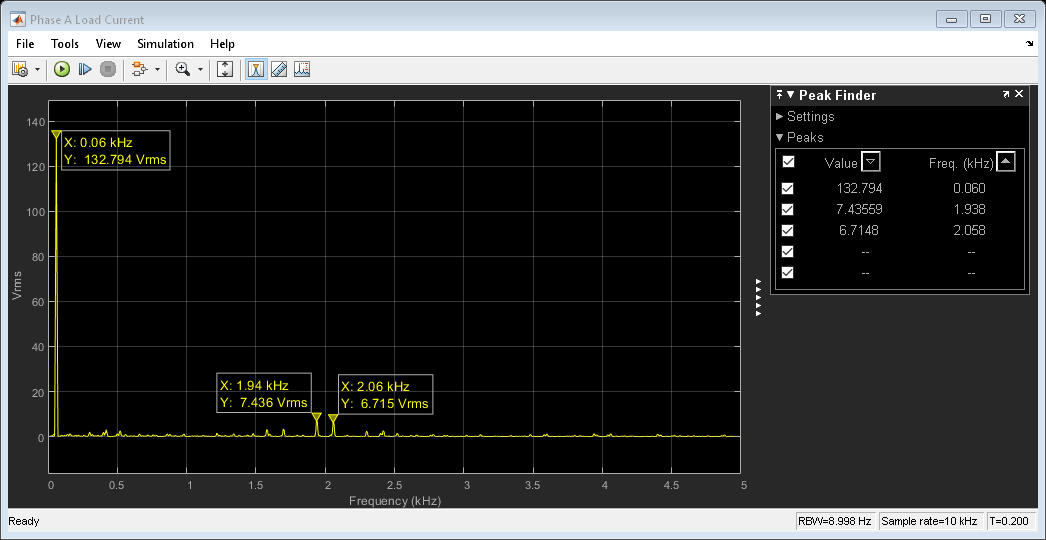1046x540 pixels.
Task: Maximize the Phase A Load Current window
Action: point(985,19)
